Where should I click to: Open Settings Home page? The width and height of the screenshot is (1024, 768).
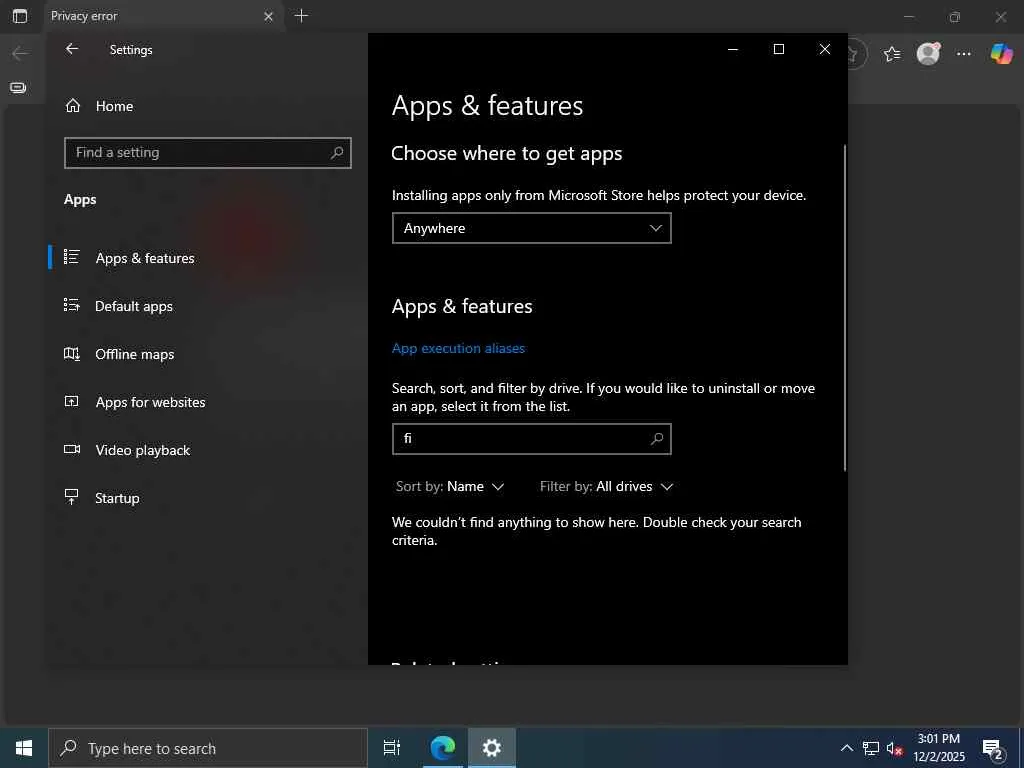(114, 106)
